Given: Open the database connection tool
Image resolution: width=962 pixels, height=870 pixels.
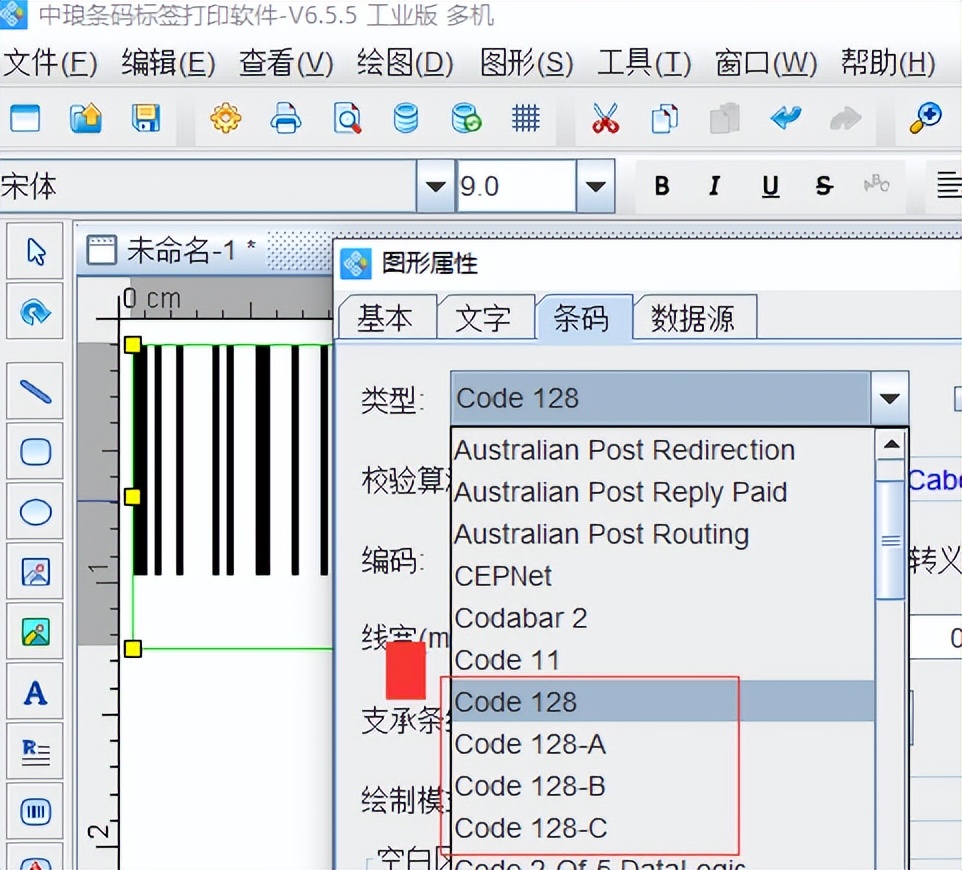Looking at the screenshot, I should [x=407, y=117].
